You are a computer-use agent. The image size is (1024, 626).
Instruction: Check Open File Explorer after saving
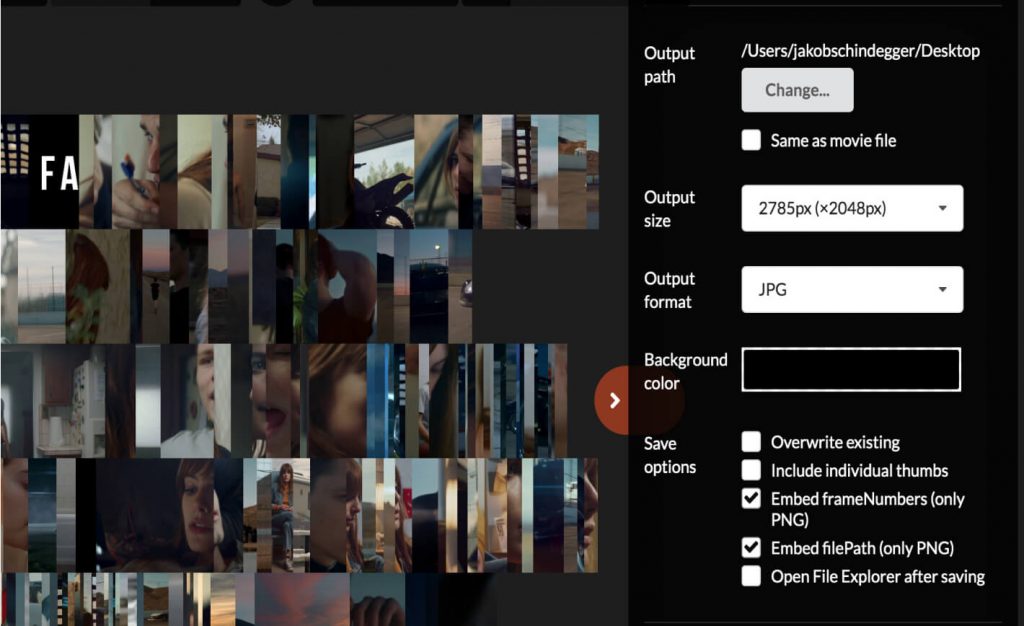coord(751,576)
